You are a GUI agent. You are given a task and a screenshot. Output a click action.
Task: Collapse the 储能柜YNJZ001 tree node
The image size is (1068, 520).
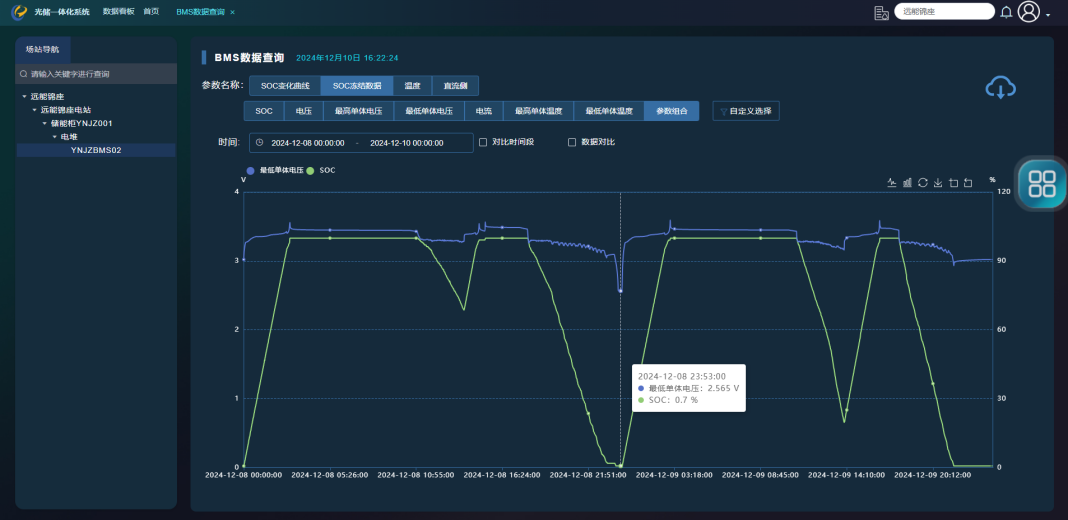(44, 123)
